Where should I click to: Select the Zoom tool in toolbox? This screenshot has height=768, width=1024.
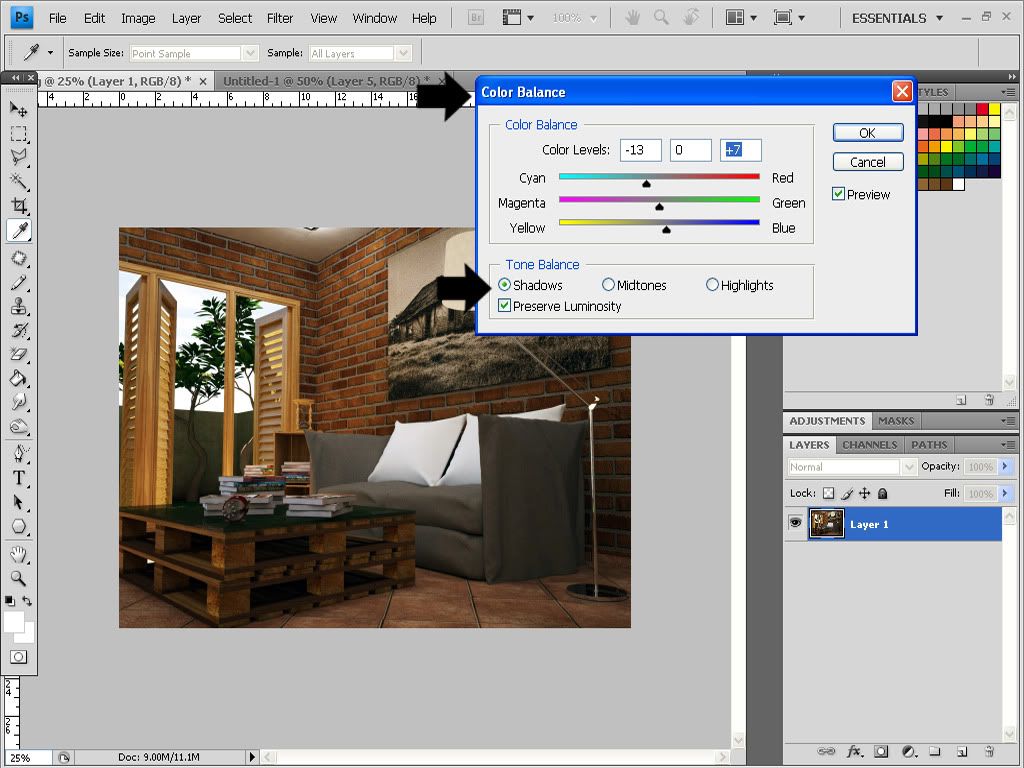(19, 577)
